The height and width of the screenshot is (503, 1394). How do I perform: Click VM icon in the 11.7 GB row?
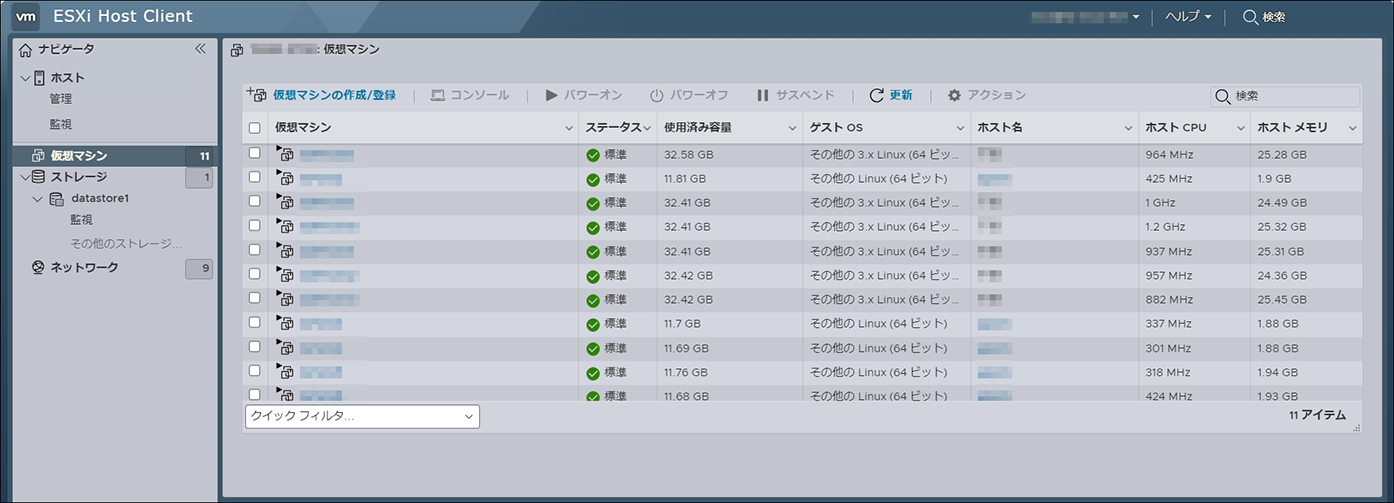pyautogui.click(x=285, y=323)
